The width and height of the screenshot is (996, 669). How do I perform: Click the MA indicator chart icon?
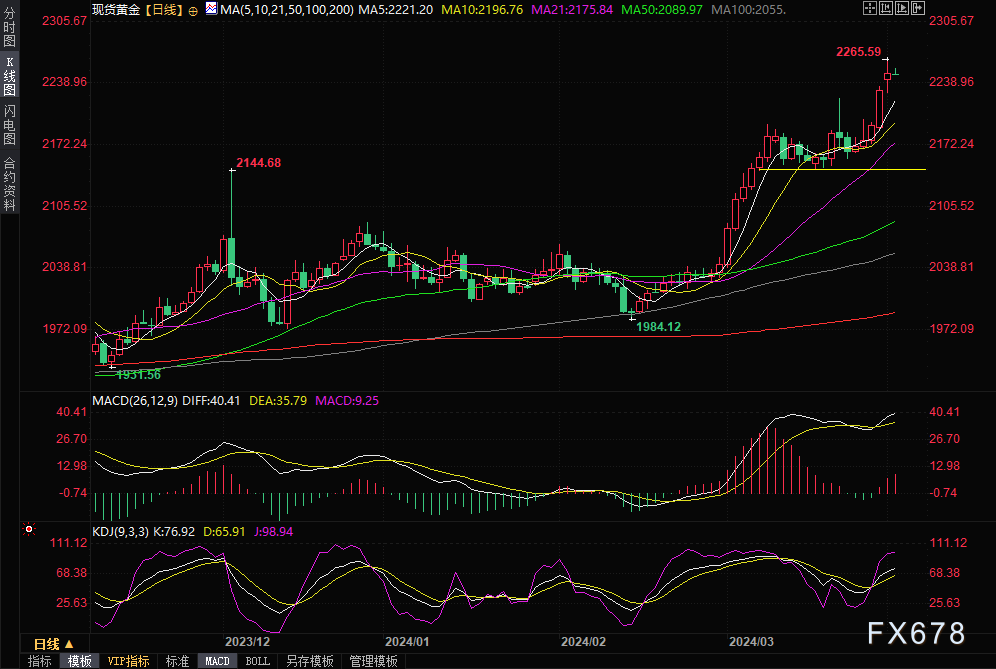coord(210,8)
